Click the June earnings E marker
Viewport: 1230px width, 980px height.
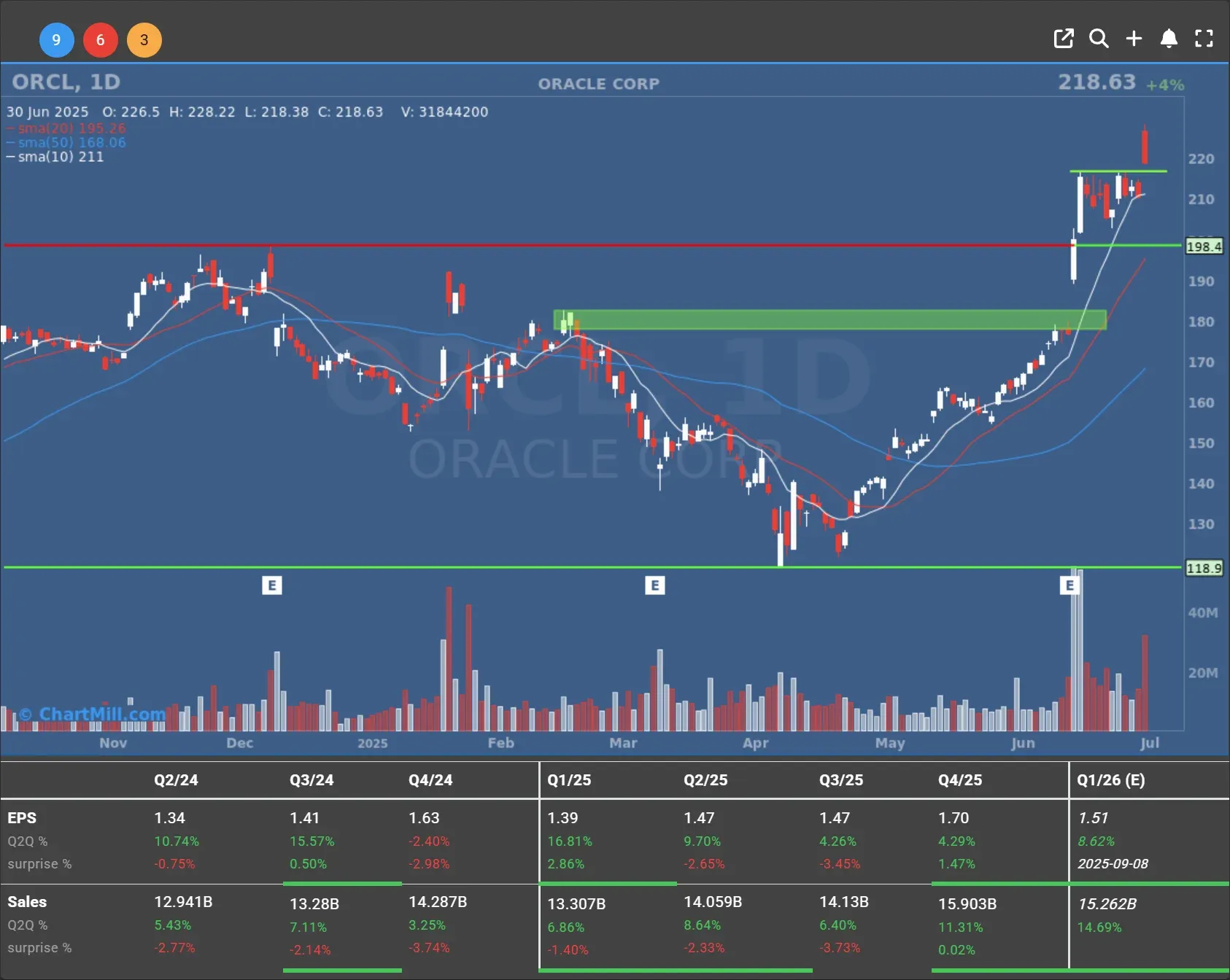[x=1070, y=585]
